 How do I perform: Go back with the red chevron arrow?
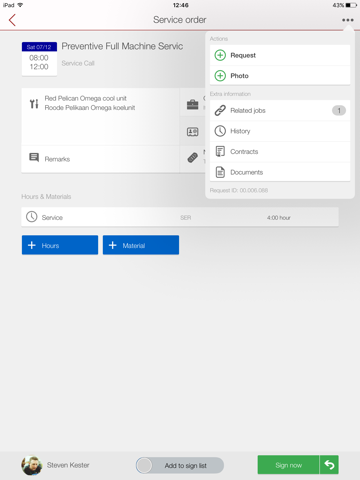[x=12, y=20]
